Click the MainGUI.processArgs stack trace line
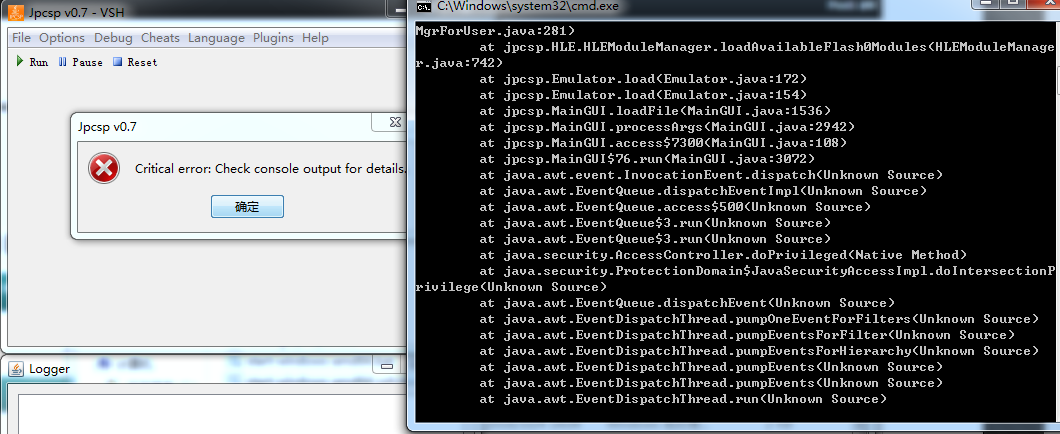Screen dimensions: 1060x434 [x=667, y=127]
